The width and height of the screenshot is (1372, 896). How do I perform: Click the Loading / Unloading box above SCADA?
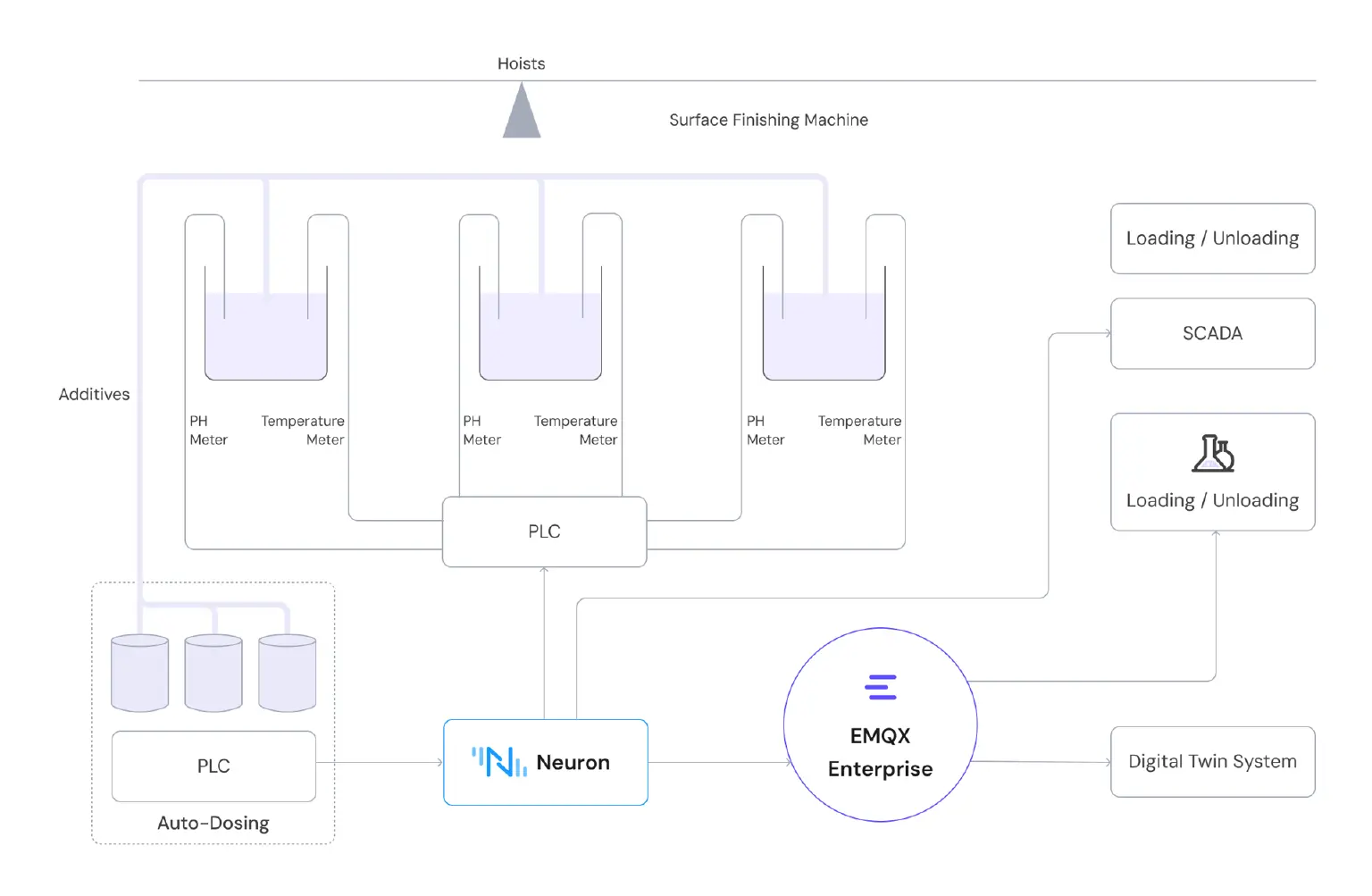click(1212, 239)
